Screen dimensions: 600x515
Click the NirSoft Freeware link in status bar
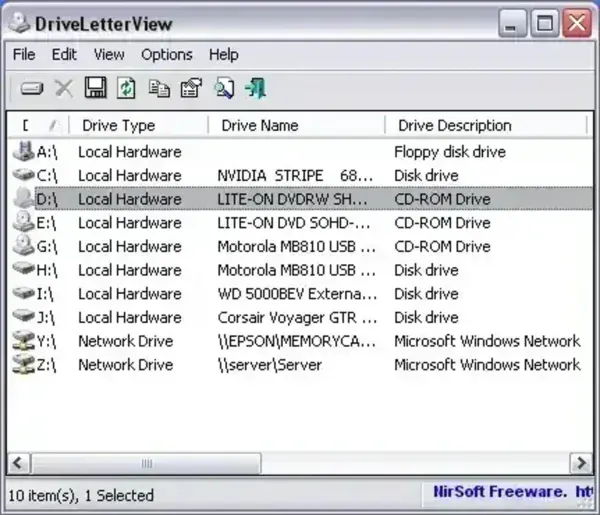pos(512,493)
